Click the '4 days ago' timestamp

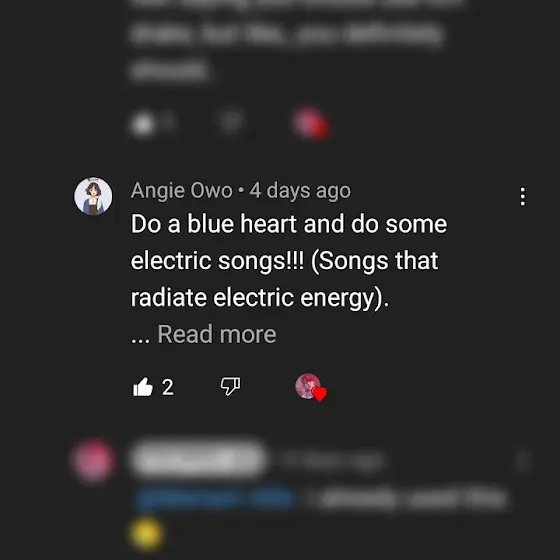[x=300, y=191]
